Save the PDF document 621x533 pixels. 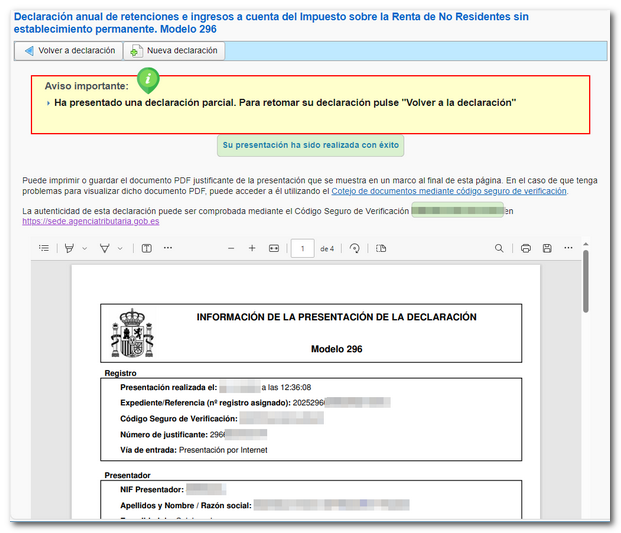click(x=547, y=248)
